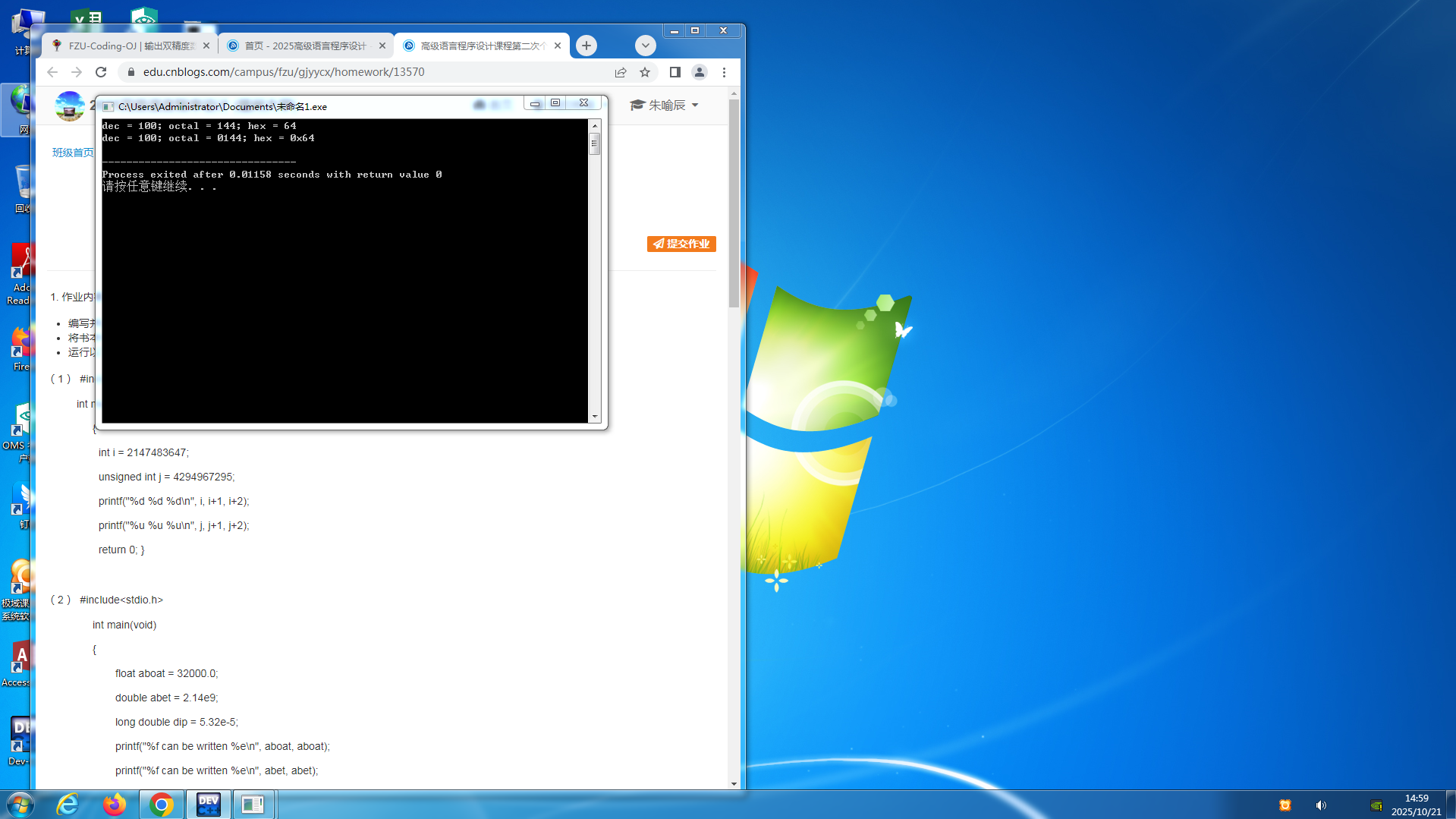Maximize the 未命名1.exe console window
Image resolution: width=1456 pixels, height=819 pixels.
pos(555,102)
